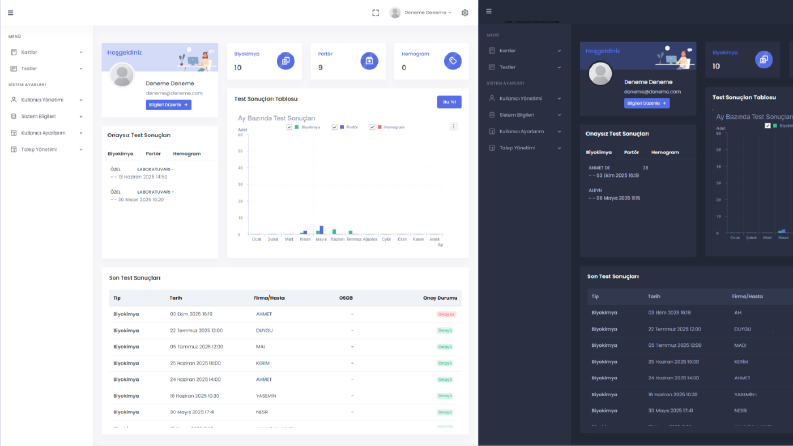Expand Testler menu in light sidebar
The height and width of the screenshot is (446, 793).
(x=81, y=68)
